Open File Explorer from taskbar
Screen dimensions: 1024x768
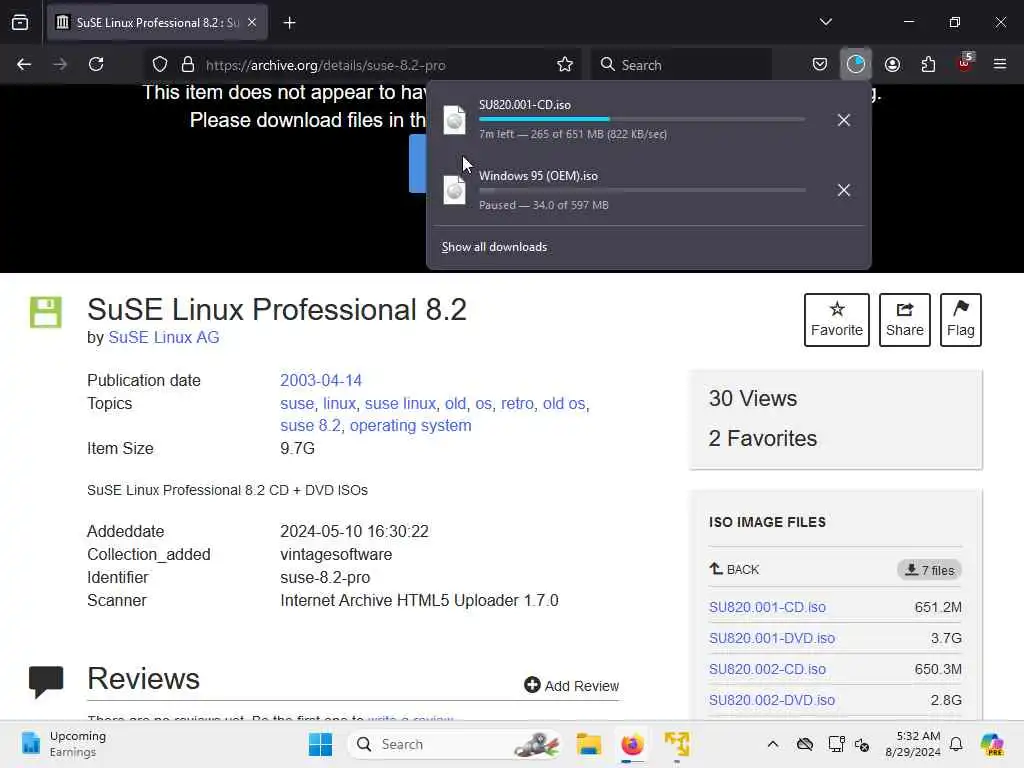588,744
